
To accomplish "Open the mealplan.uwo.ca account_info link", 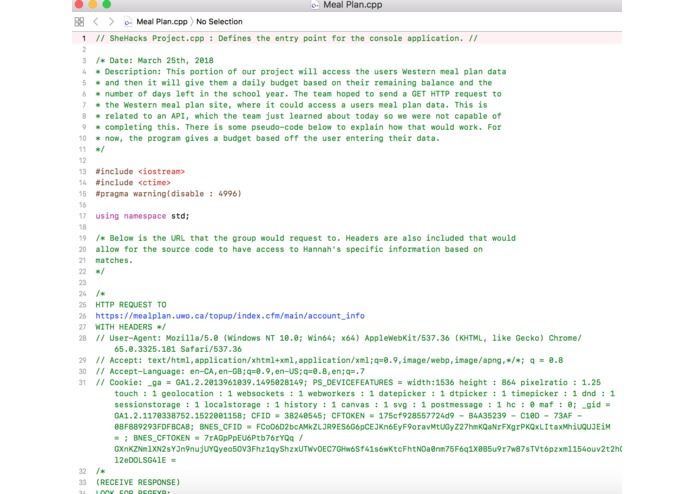I will (230, 316).
